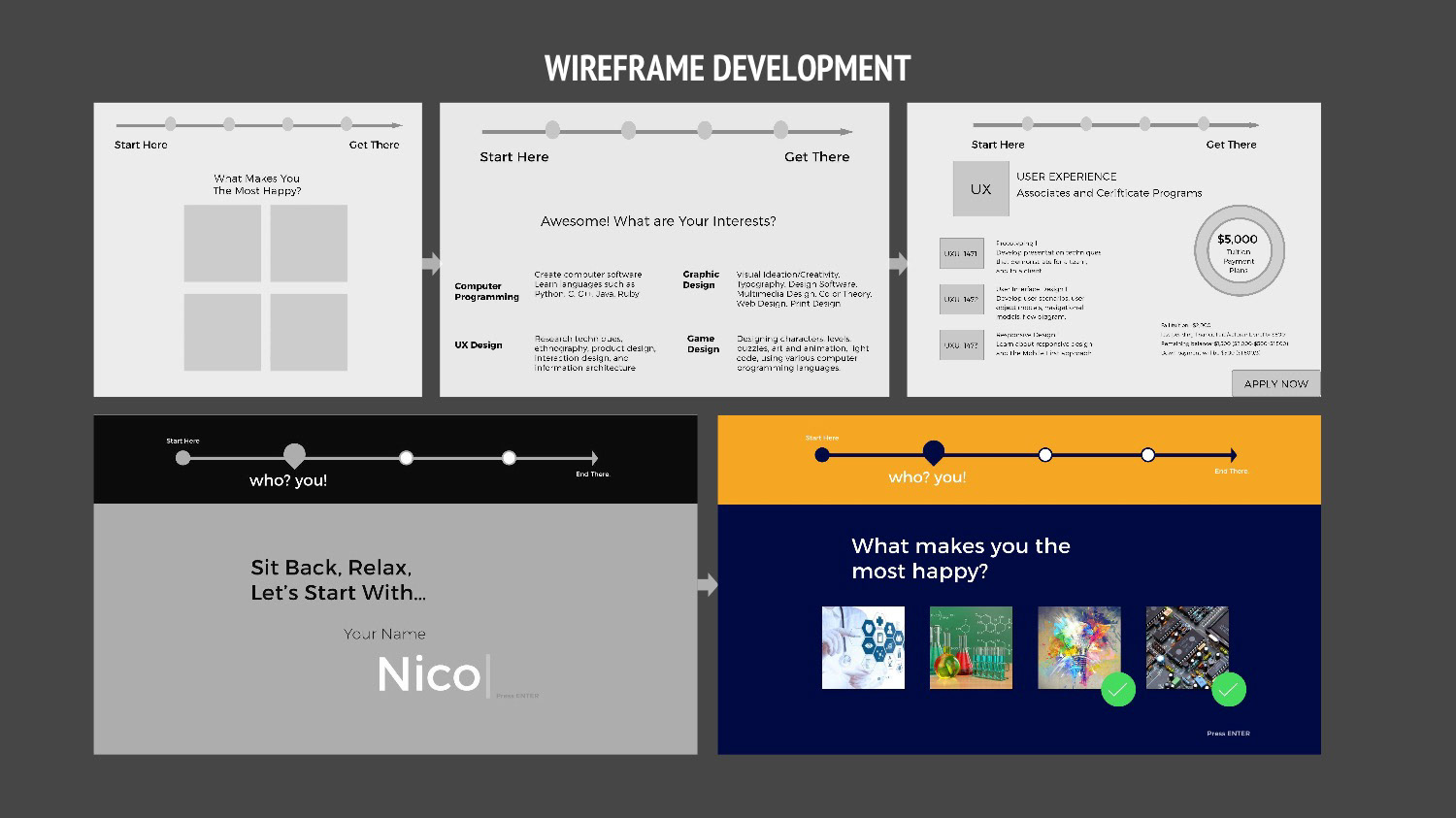Click the Nico name input field
The width and height of the screenshot is (1456, 818).
tap(432, 674)
